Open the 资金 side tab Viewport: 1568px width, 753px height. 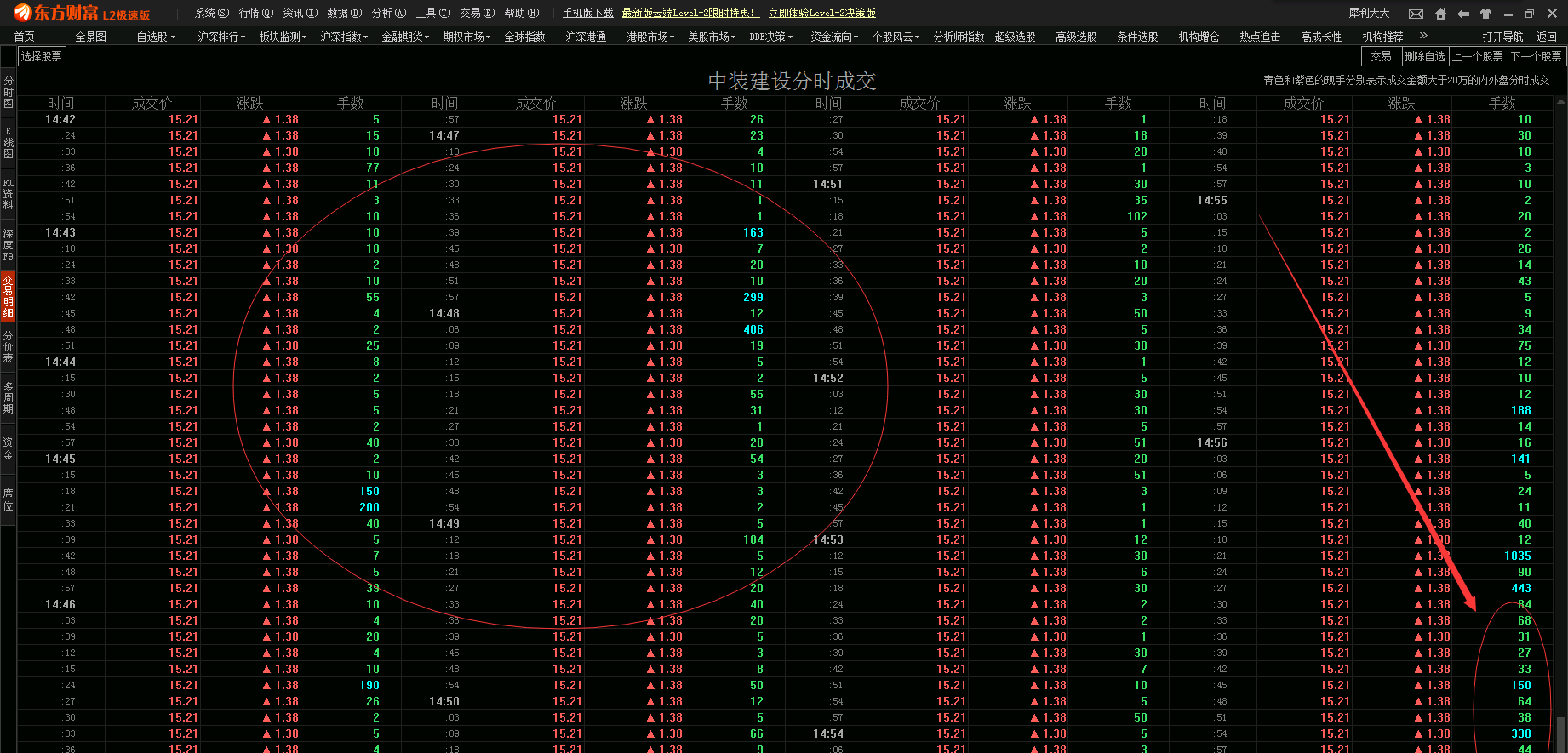point(9,448)
